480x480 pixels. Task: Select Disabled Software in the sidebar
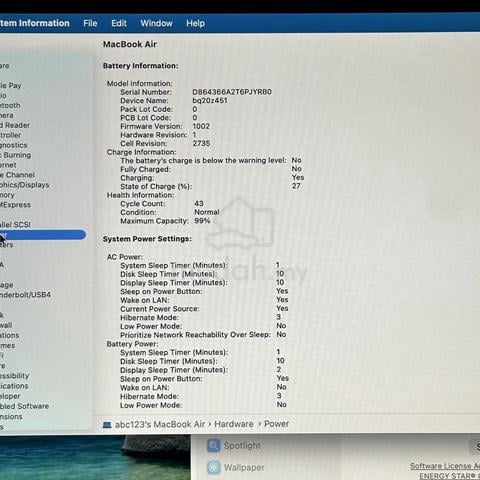24,406
